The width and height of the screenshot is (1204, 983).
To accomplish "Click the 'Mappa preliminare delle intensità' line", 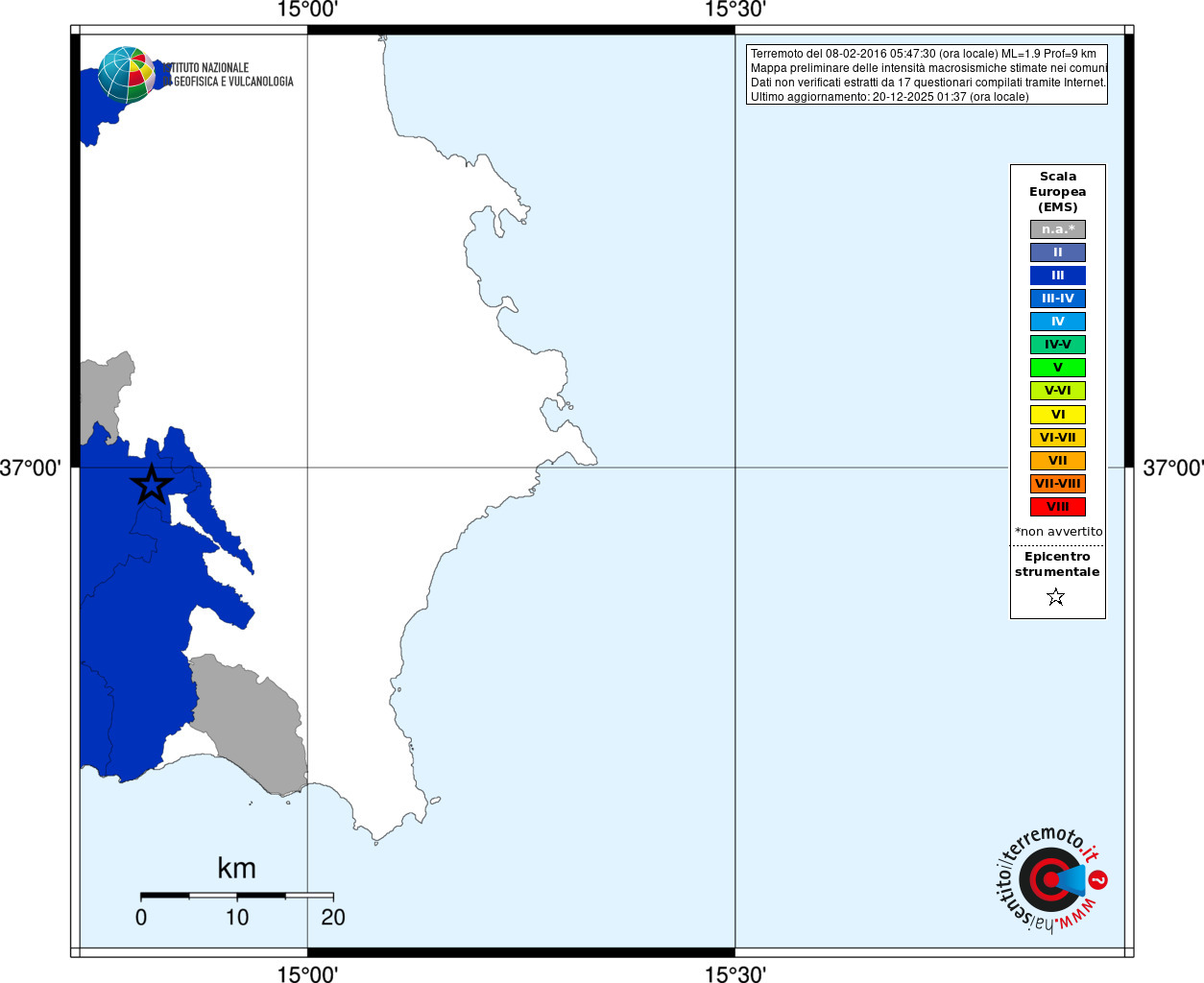I will click(x=928, y=68).
